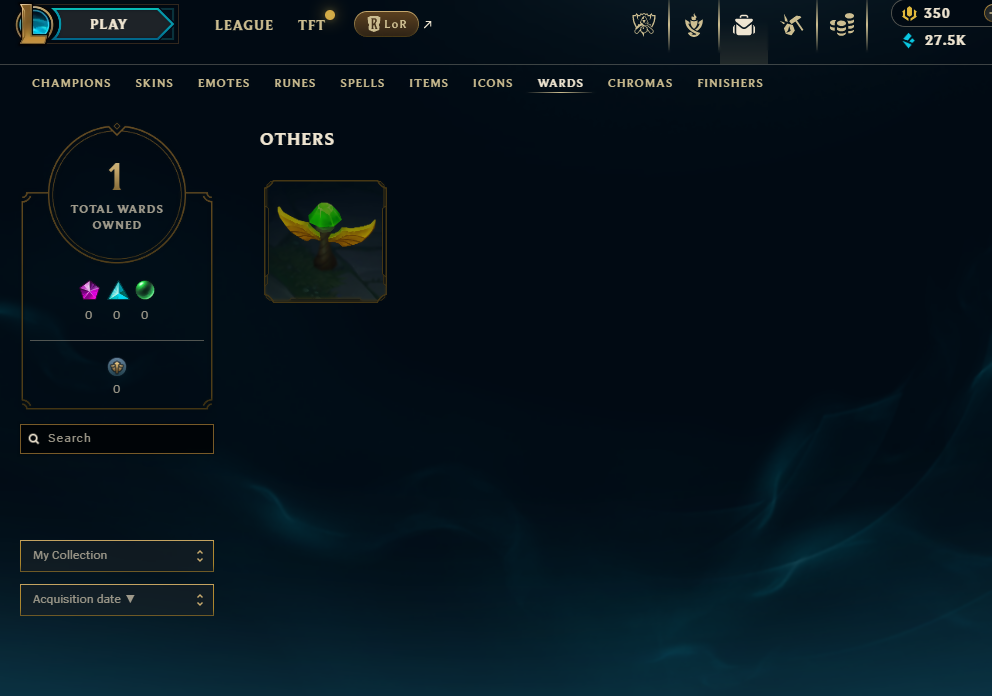Select the green winged ward thumbnail
This screenshot has width=992, height=696.
click(x=325, y=241)
